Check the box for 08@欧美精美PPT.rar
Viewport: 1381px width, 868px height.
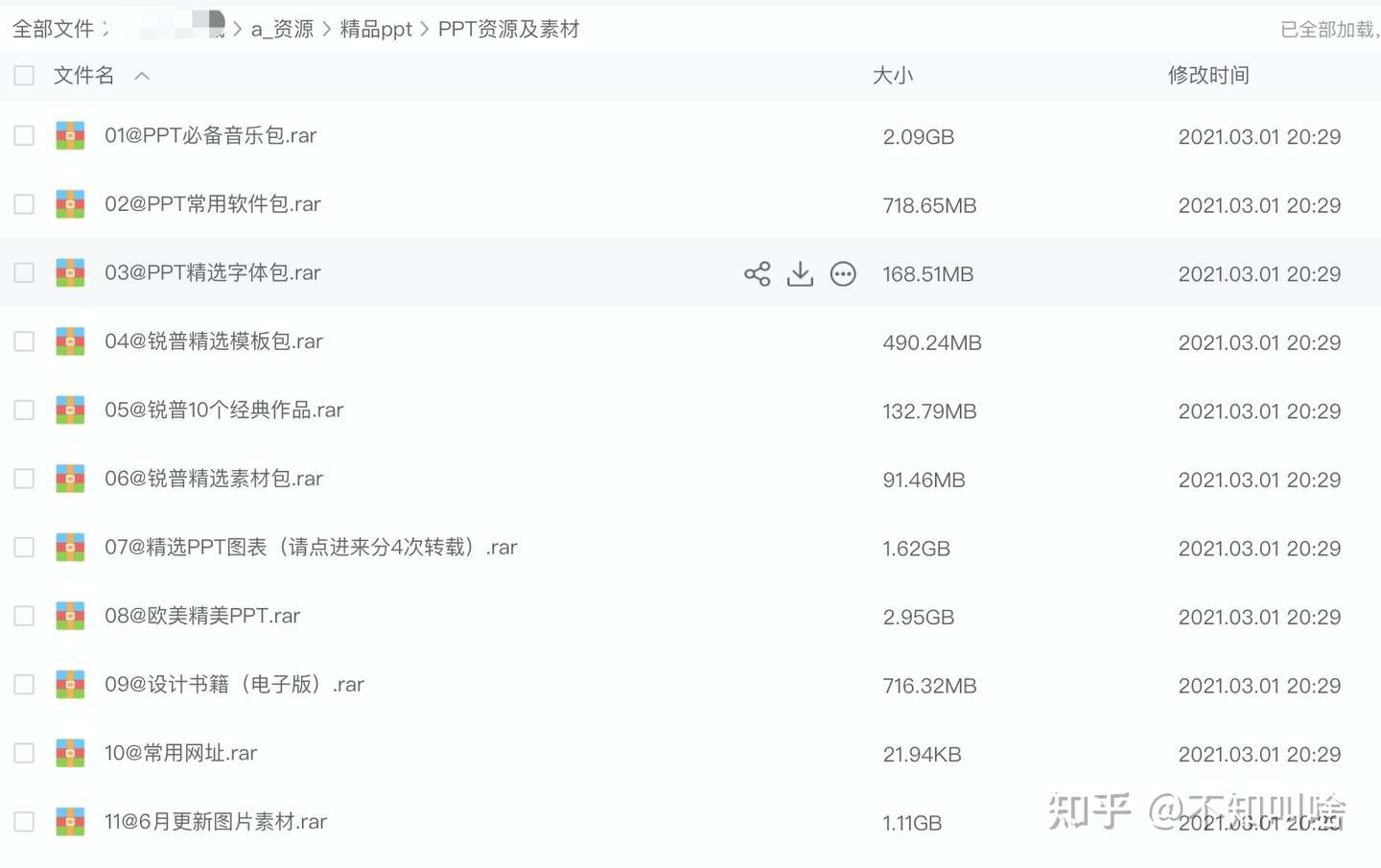[x=24, y=616]
